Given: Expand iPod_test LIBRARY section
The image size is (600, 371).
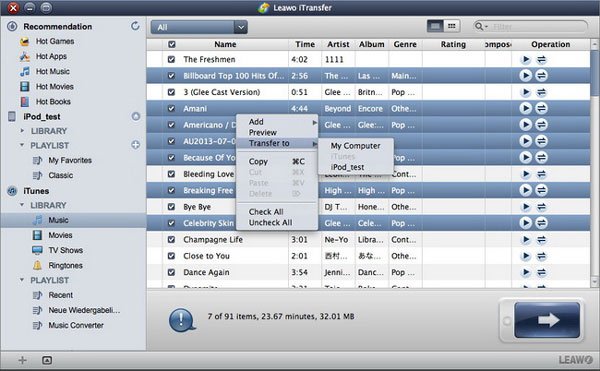Looking at the screenshot, I should click(22, 131).
